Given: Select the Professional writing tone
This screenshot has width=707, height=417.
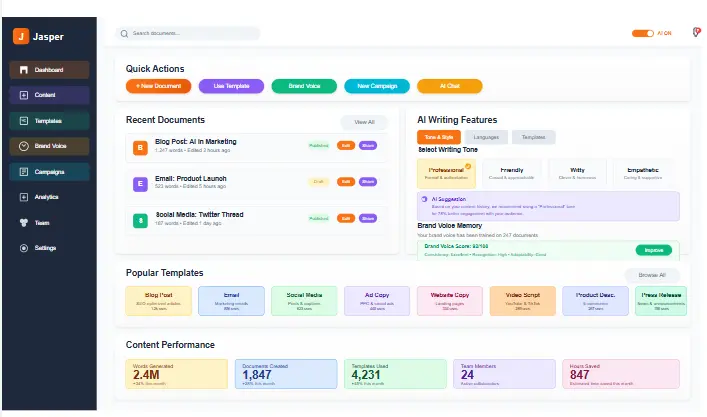Looking at the screenshot, I should 446,174.
